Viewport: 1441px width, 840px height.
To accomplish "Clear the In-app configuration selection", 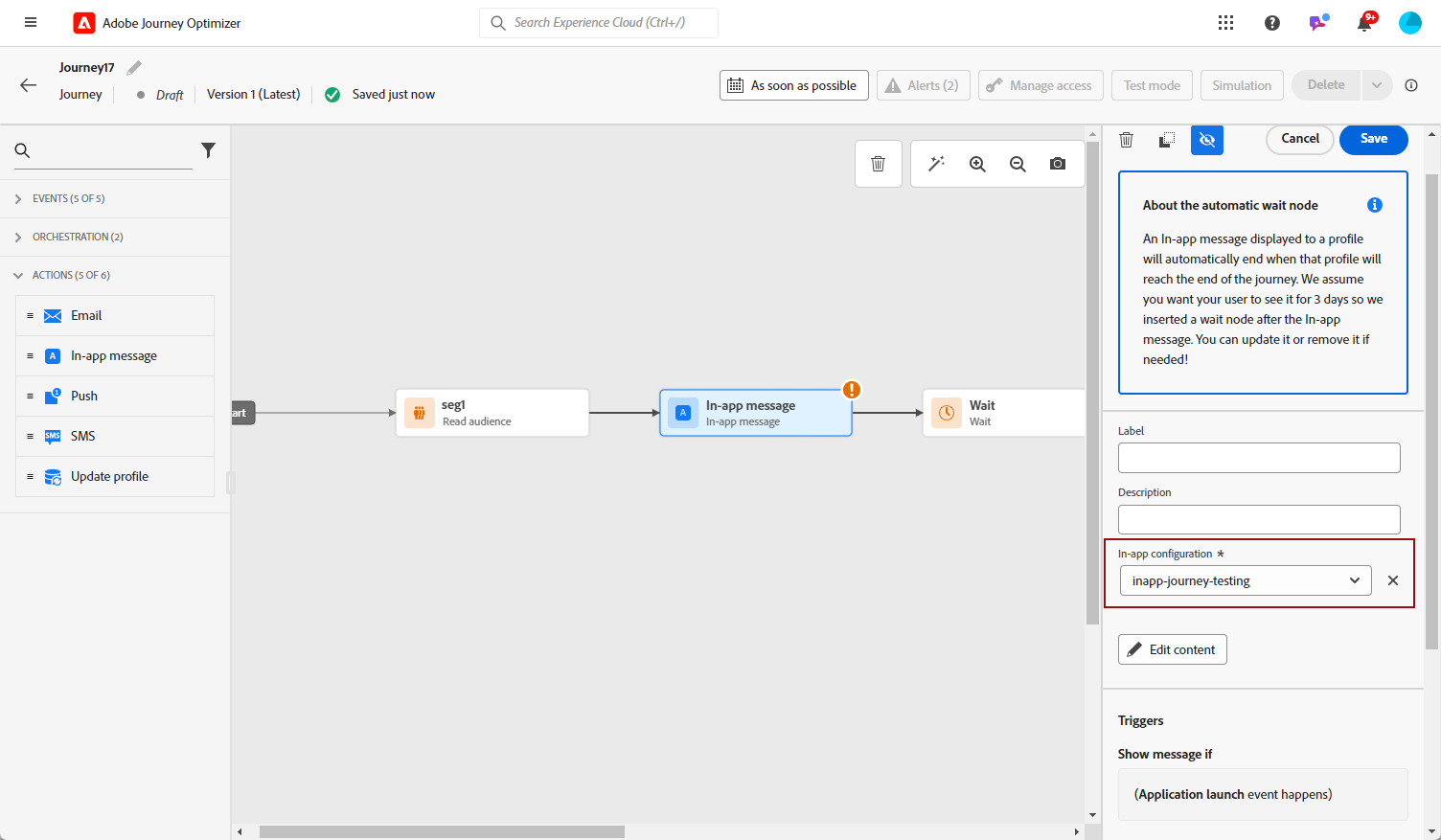I will (x=1393, y=580).
